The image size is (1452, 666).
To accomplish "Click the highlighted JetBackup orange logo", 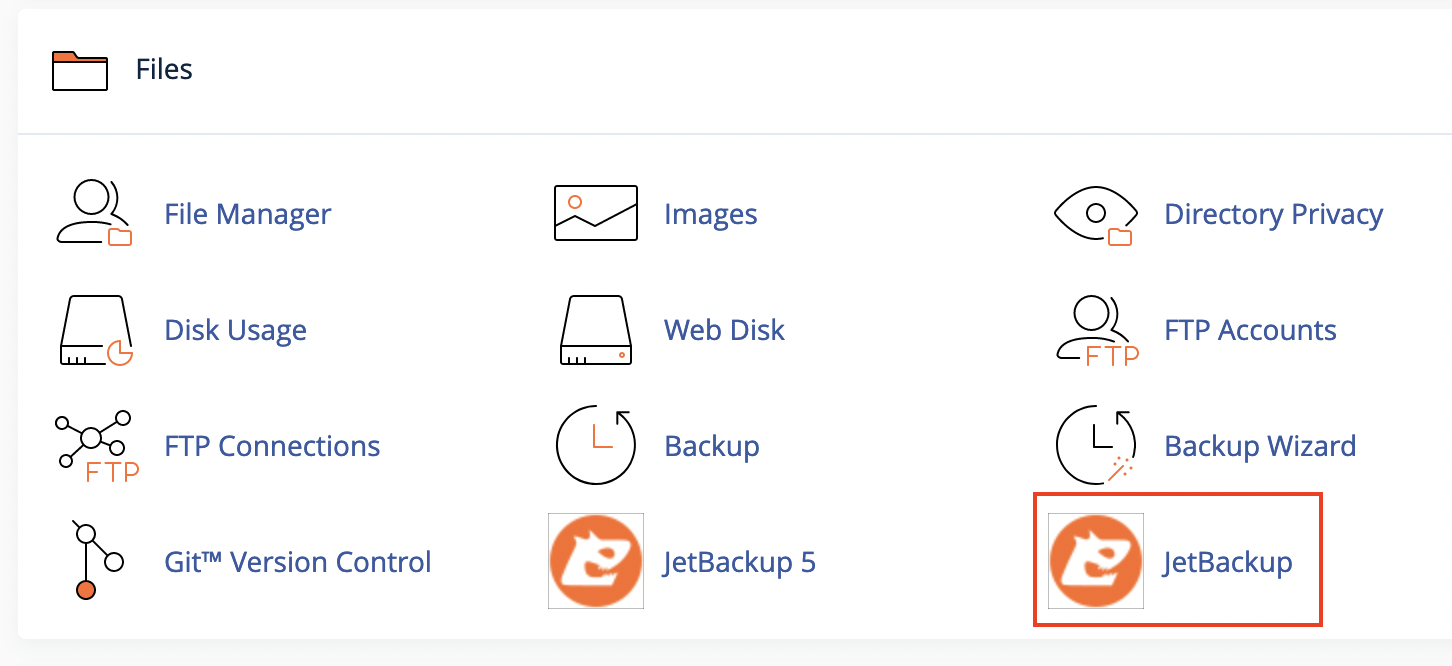I will 1096,561.
